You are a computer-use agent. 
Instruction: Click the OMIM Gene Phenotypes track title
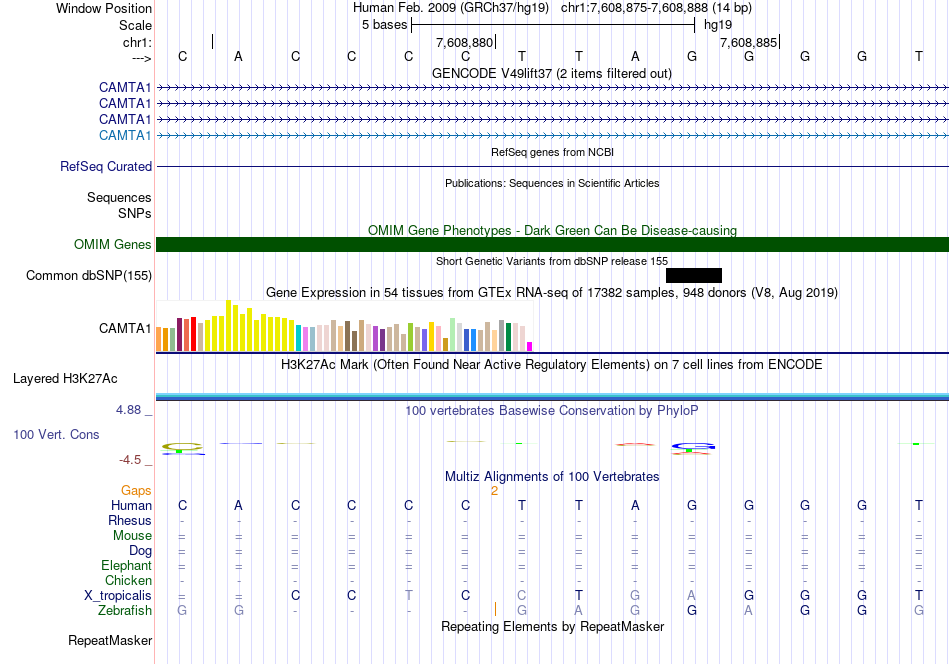click(553, 230)
